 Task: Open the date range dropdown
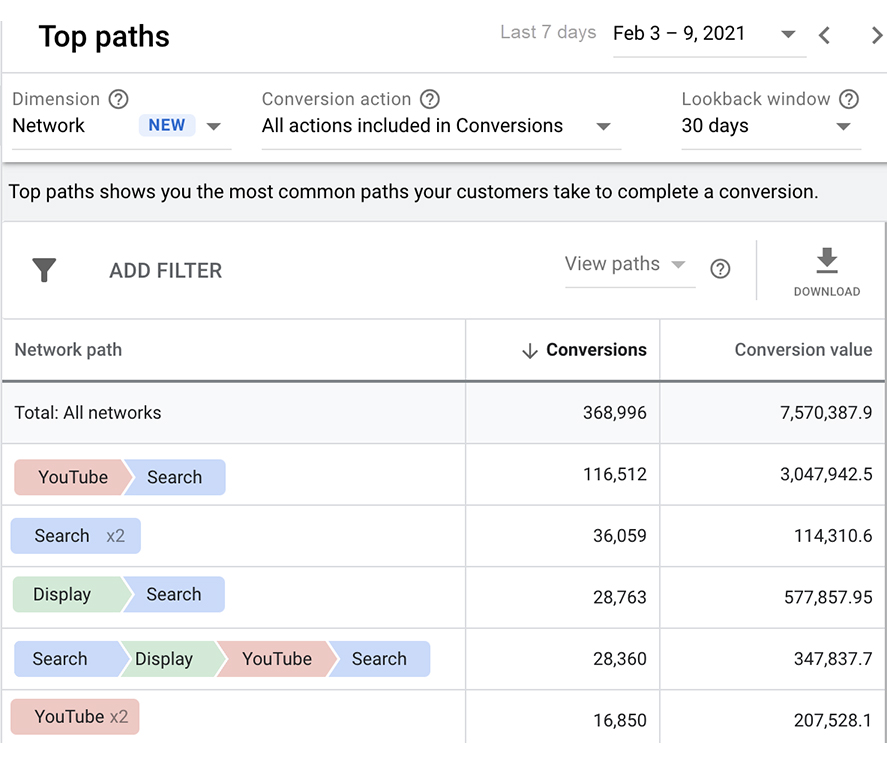click(709, 34)
